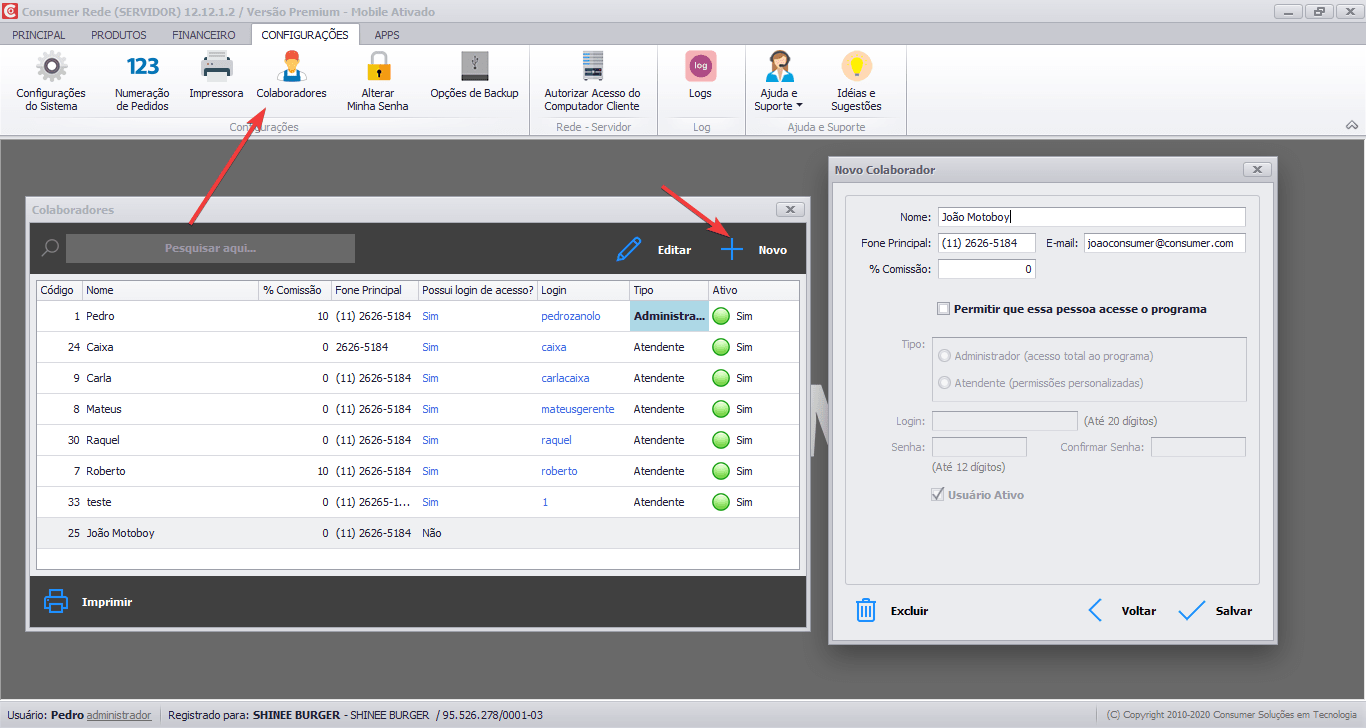Switch to the FINANCEIRO tab
Image resolution: width=1366 pixels, height=728 pixels.
coord(204,35)
